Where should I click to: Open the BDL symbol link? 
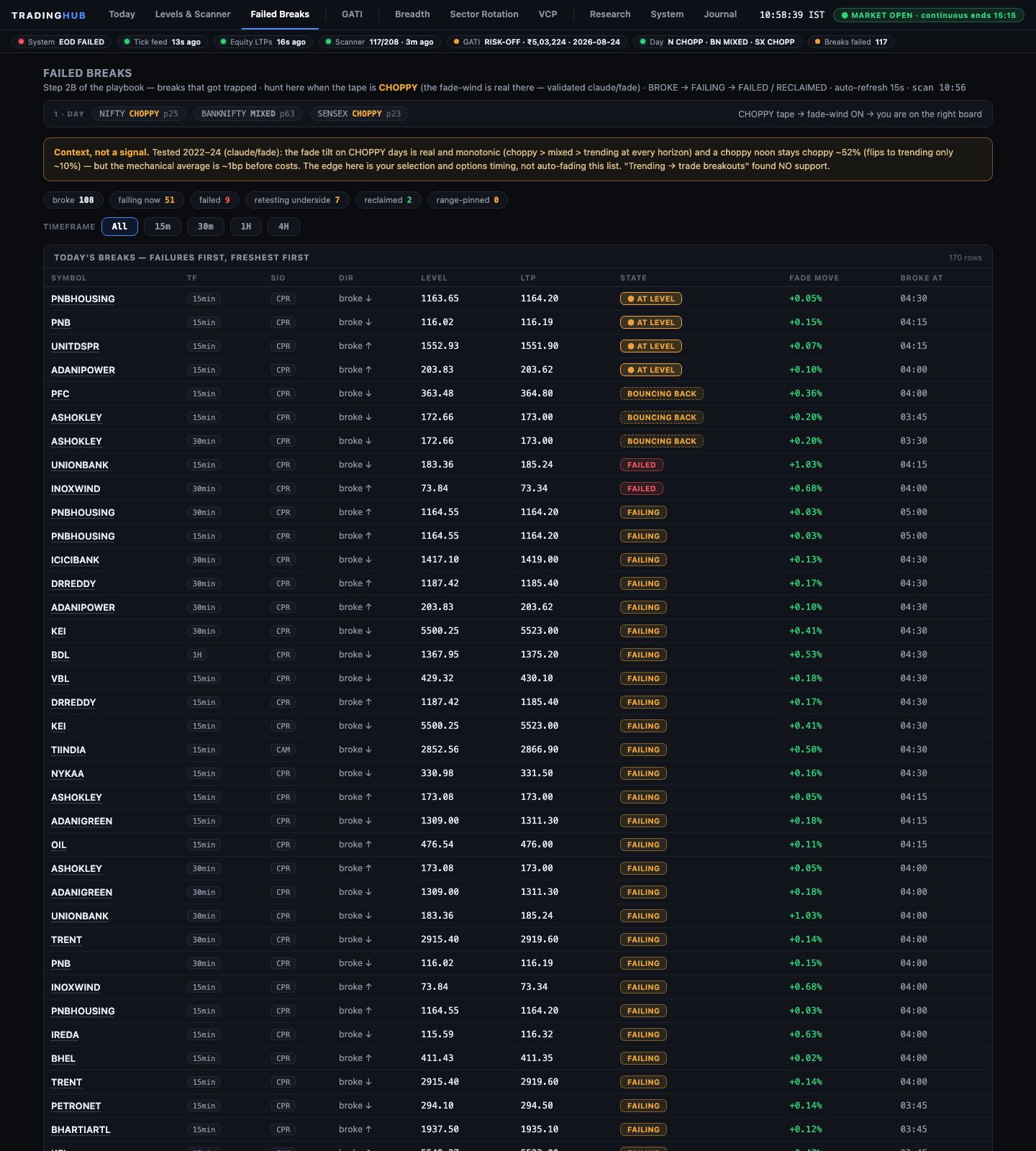coord(60,655)
